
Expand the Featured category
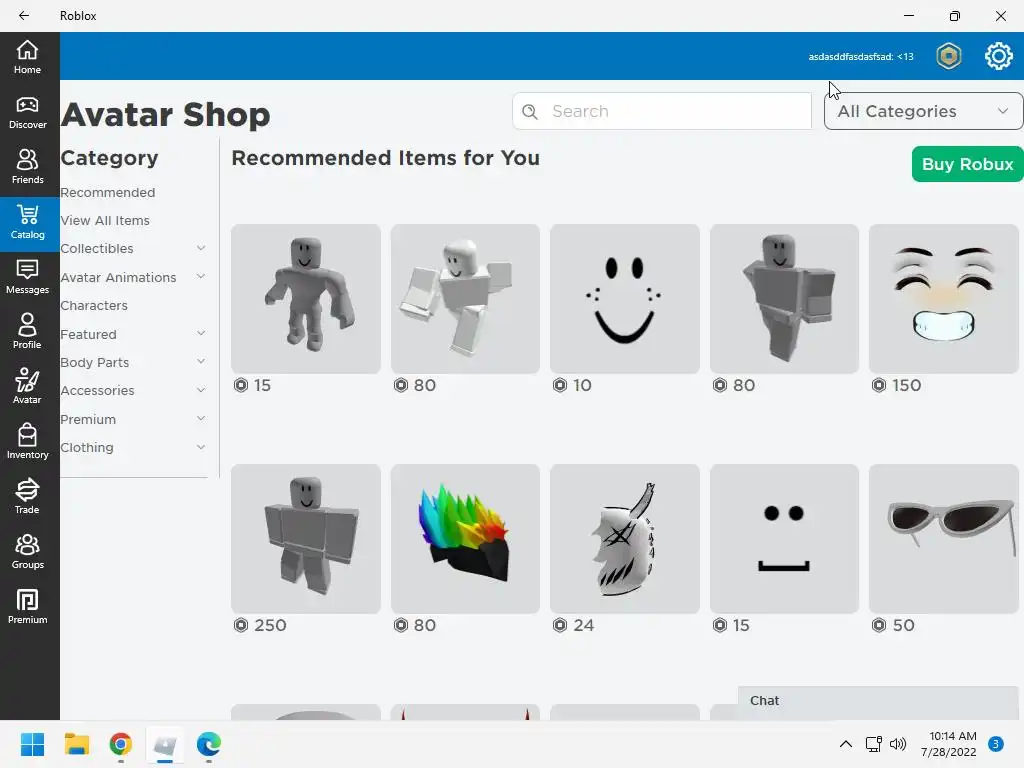(x=201, y=333)
